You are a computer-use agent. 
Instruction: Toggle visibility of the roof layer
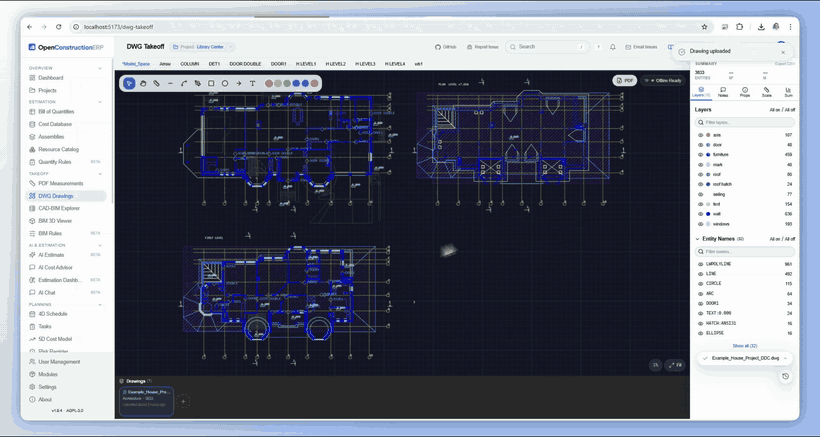701,175
